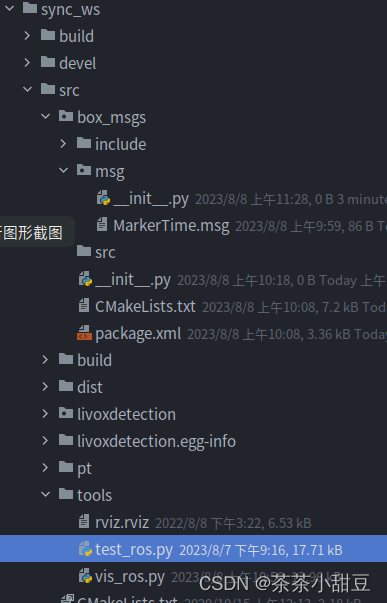Select __init__.py dated 10:18 in box_msgs
The width and height of the screenshot is (387, 603).
(x=133, y=280)
